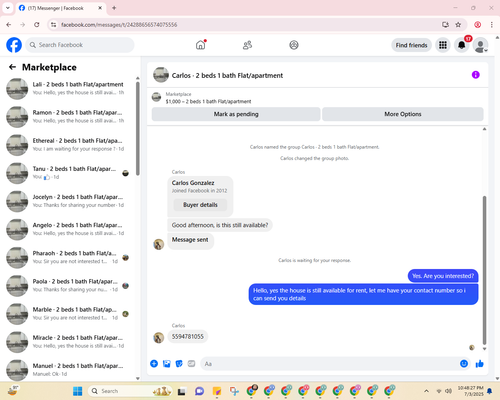Show hidden tray icons chevron

(426, 391)
